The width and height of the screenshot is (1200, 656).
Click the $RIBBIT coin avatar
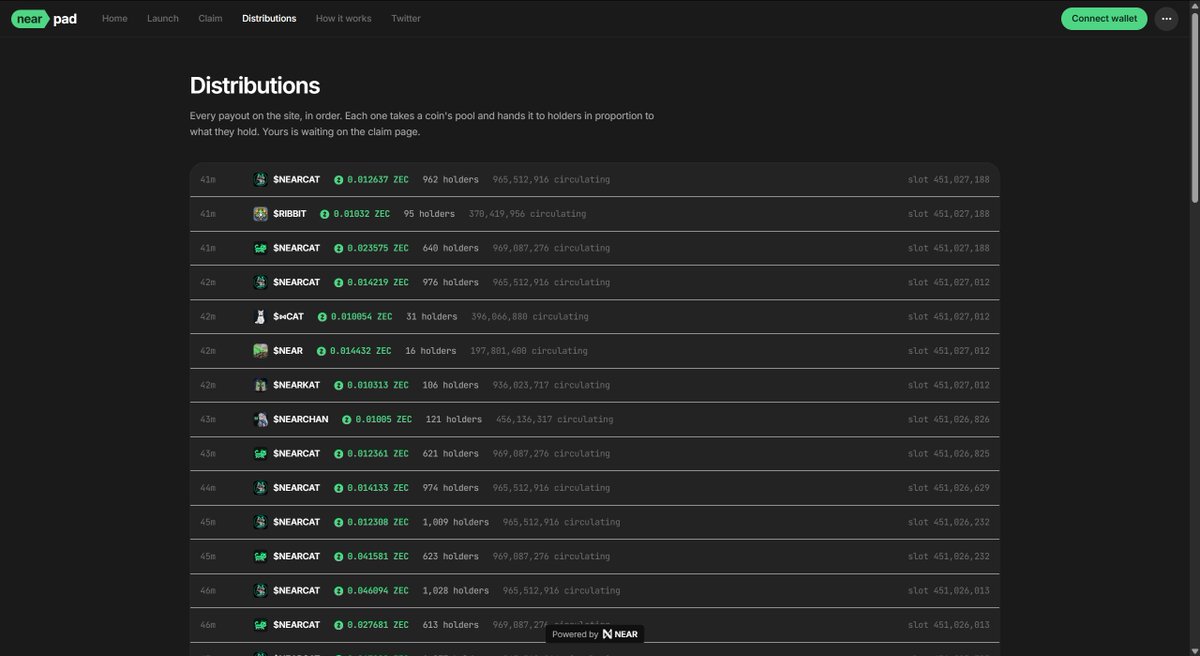[x=260, y=214]
